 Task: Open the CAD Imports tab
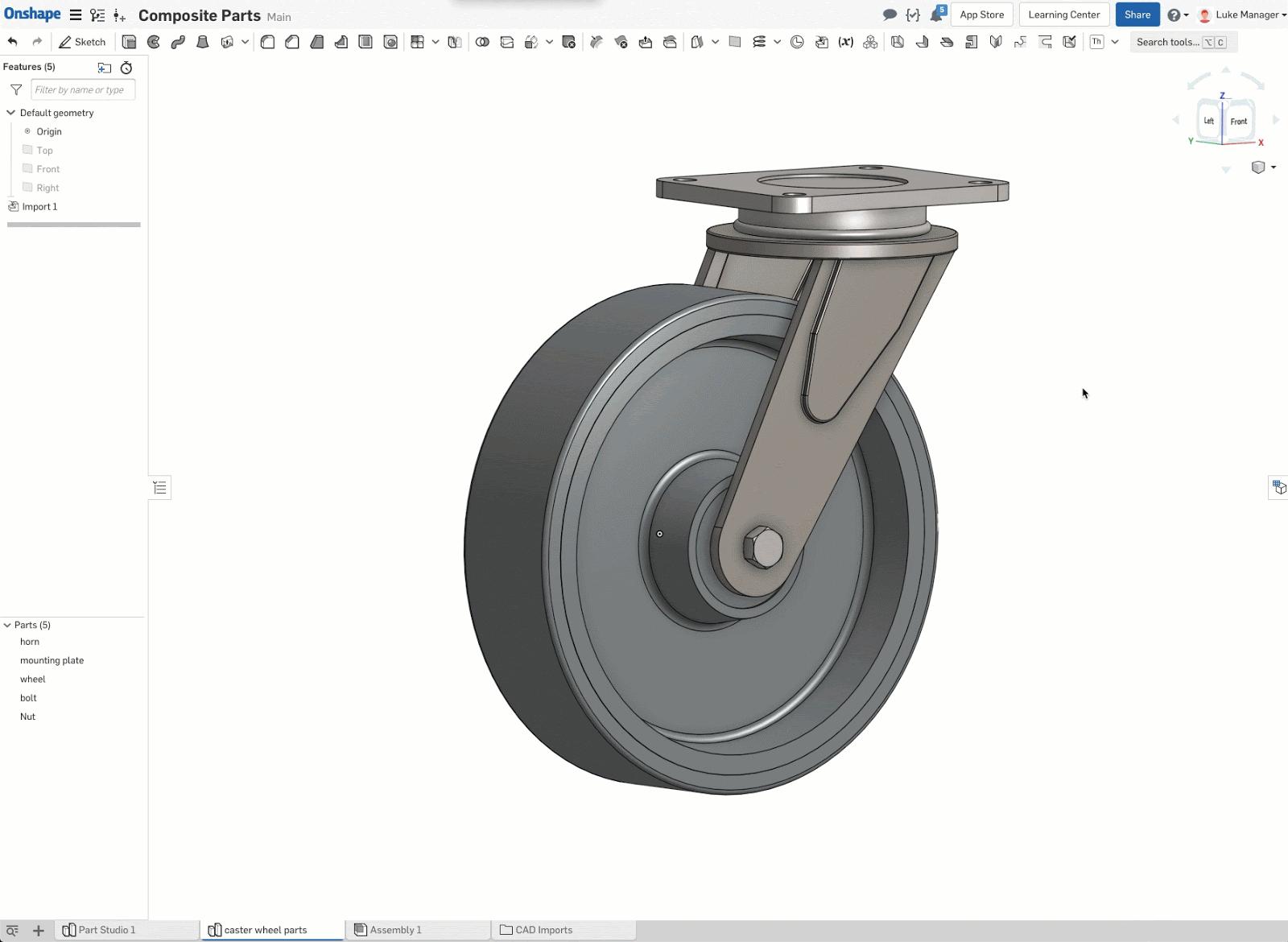543,929
